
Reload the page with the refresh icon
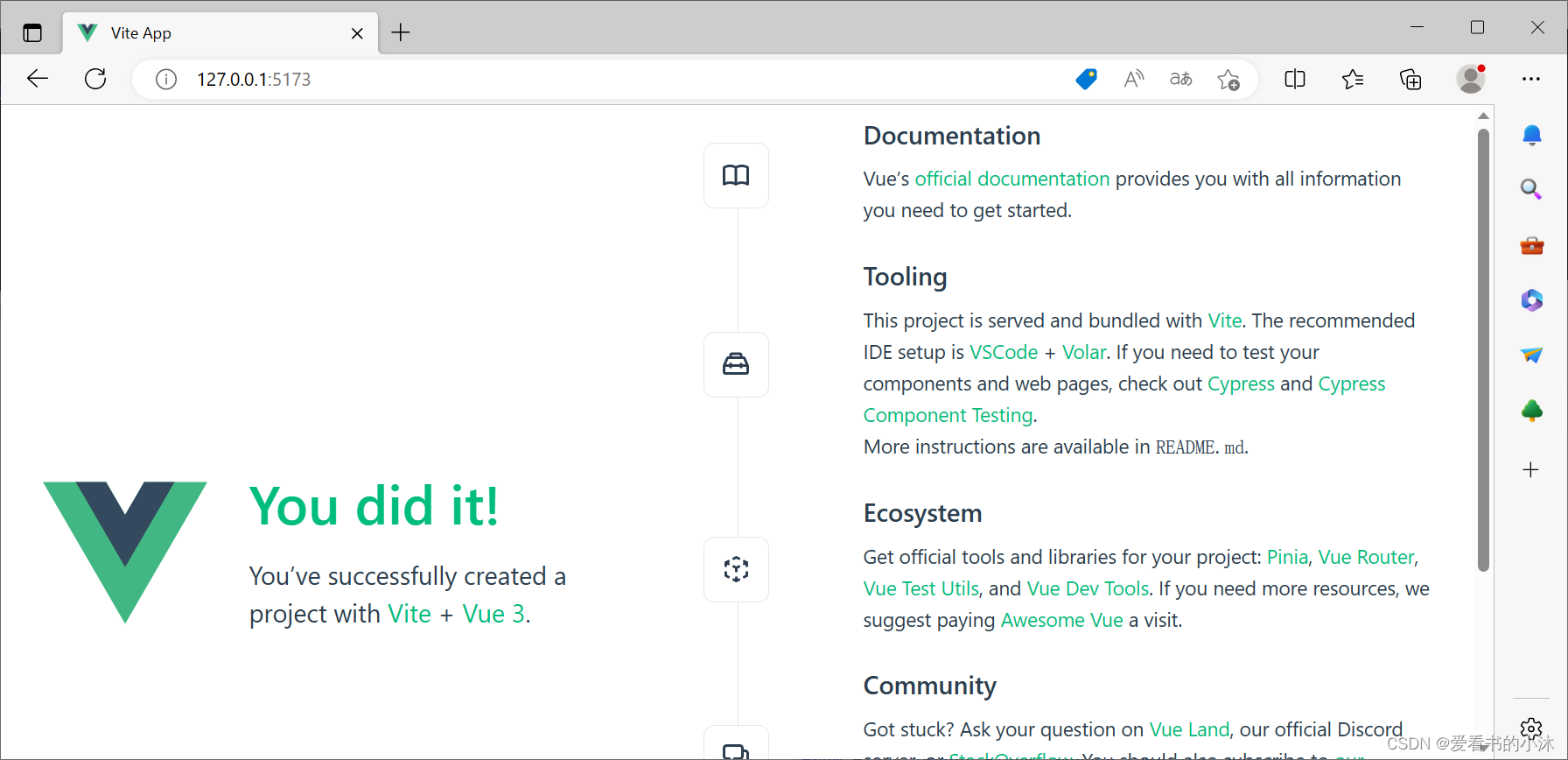coord(95,79)
